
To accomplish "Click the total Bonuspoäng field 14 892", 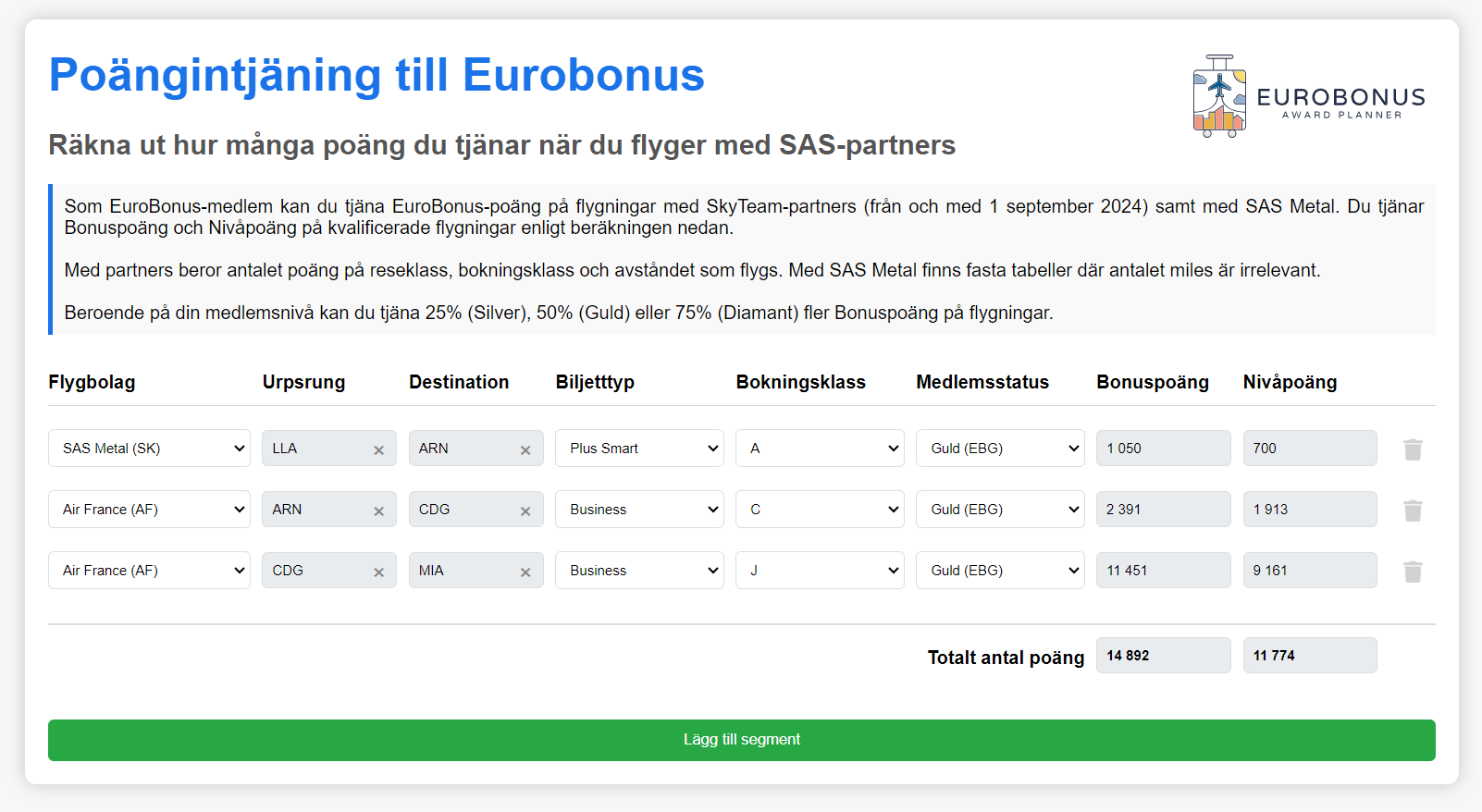I will click(x=1163, y=656).
